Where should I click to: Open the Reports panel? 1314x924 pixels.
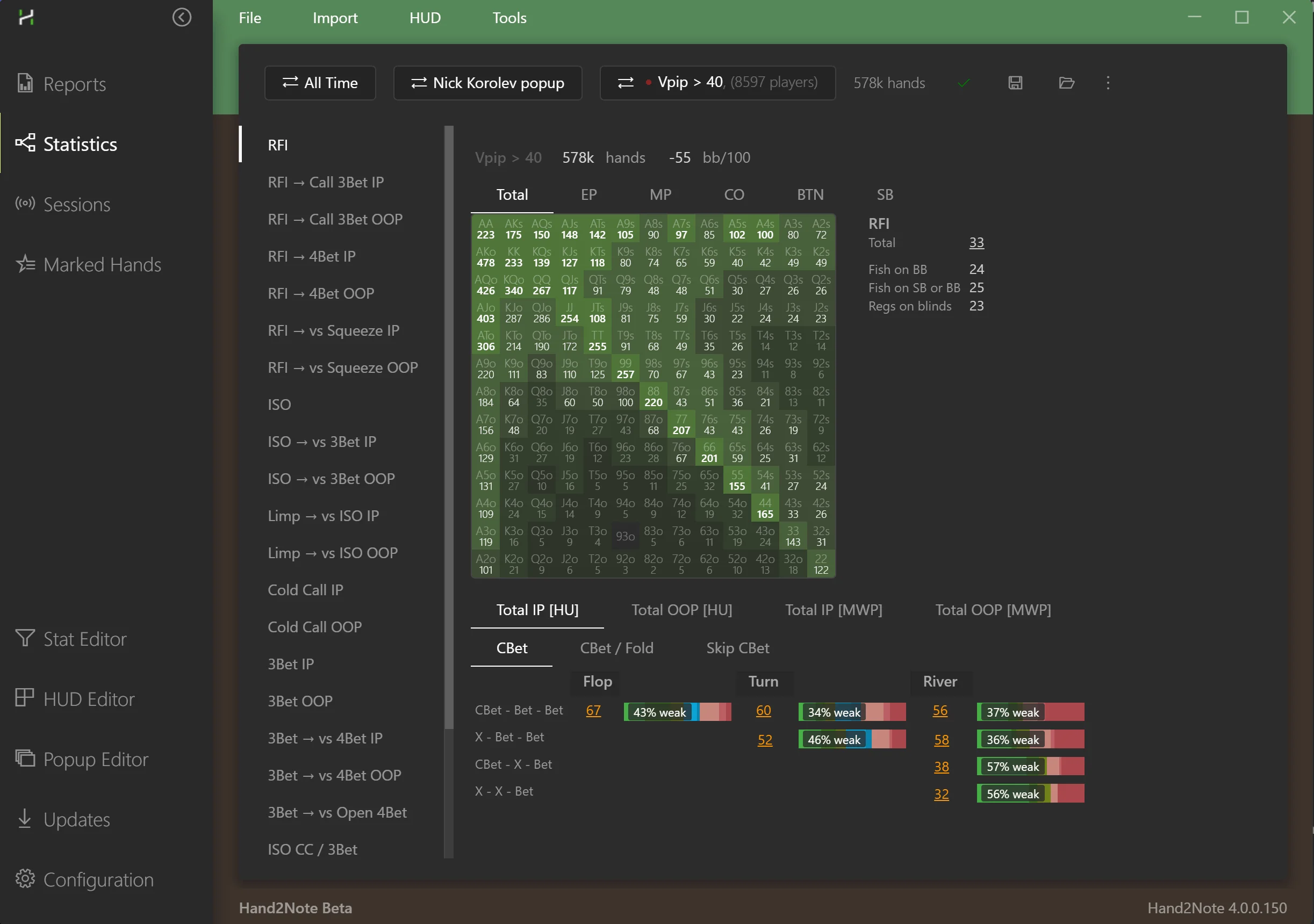[x=74, y=84]
